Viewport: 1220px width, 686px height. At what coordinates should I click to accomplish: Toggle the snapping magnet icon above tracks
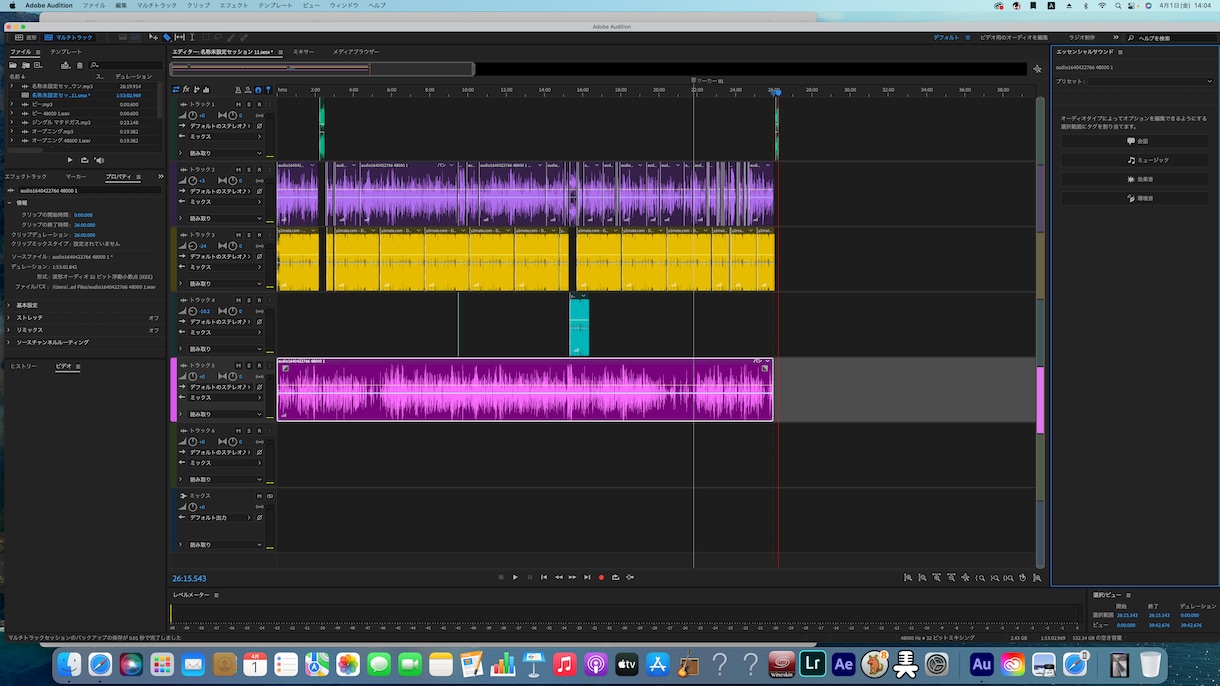[258, 90]
